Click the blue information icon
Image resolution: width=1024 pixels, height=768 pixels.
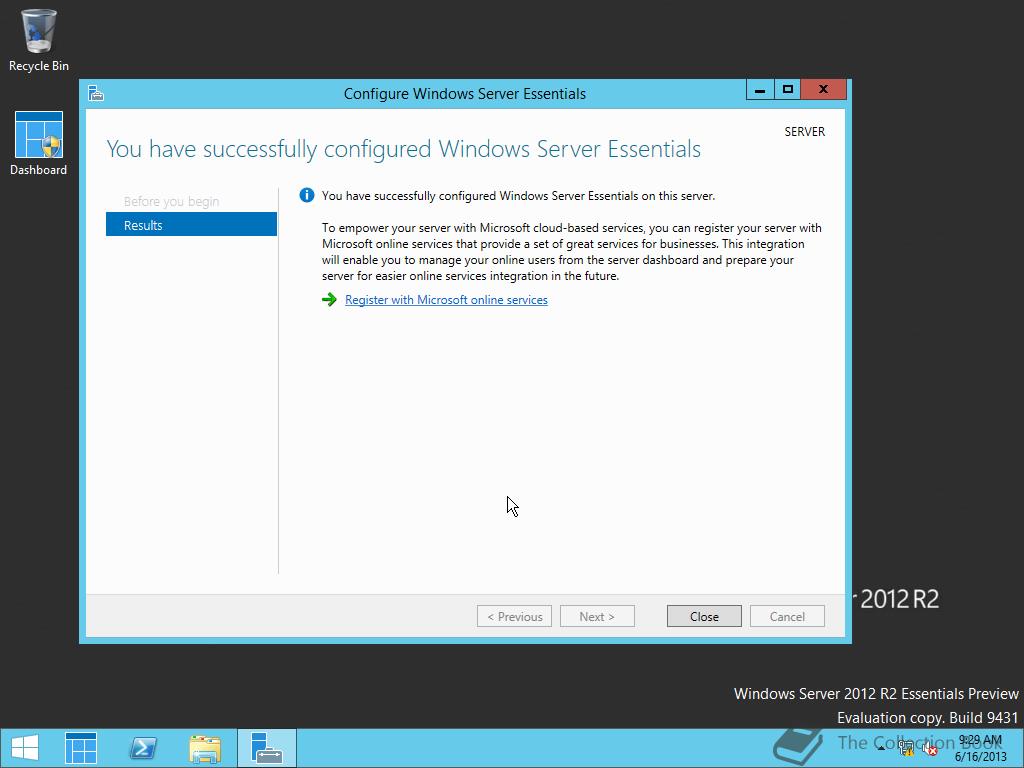pos(307,195)
